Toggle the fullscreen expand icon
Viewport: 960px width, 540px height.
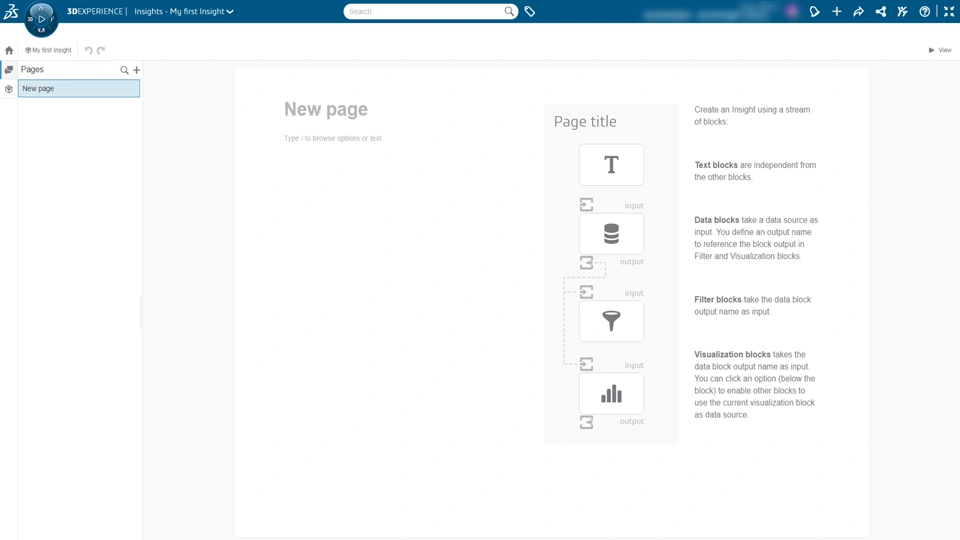(949, 12)
